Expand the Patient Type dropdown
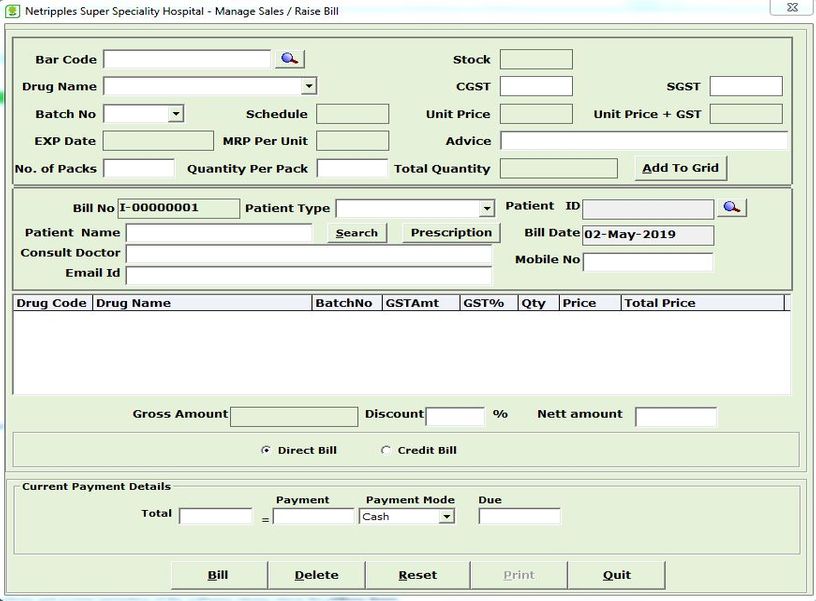Screen dimensions: 816x601 pos(487,209)
